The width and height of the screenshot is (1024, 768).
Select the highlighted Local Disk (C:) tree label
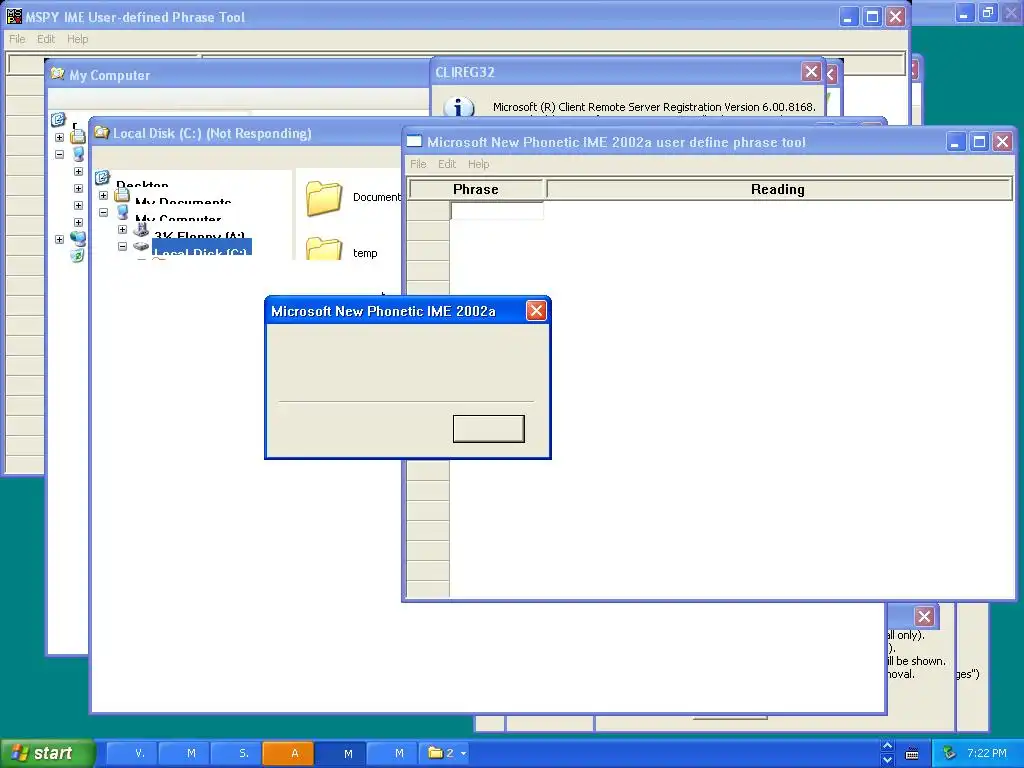tap(202, 247)
